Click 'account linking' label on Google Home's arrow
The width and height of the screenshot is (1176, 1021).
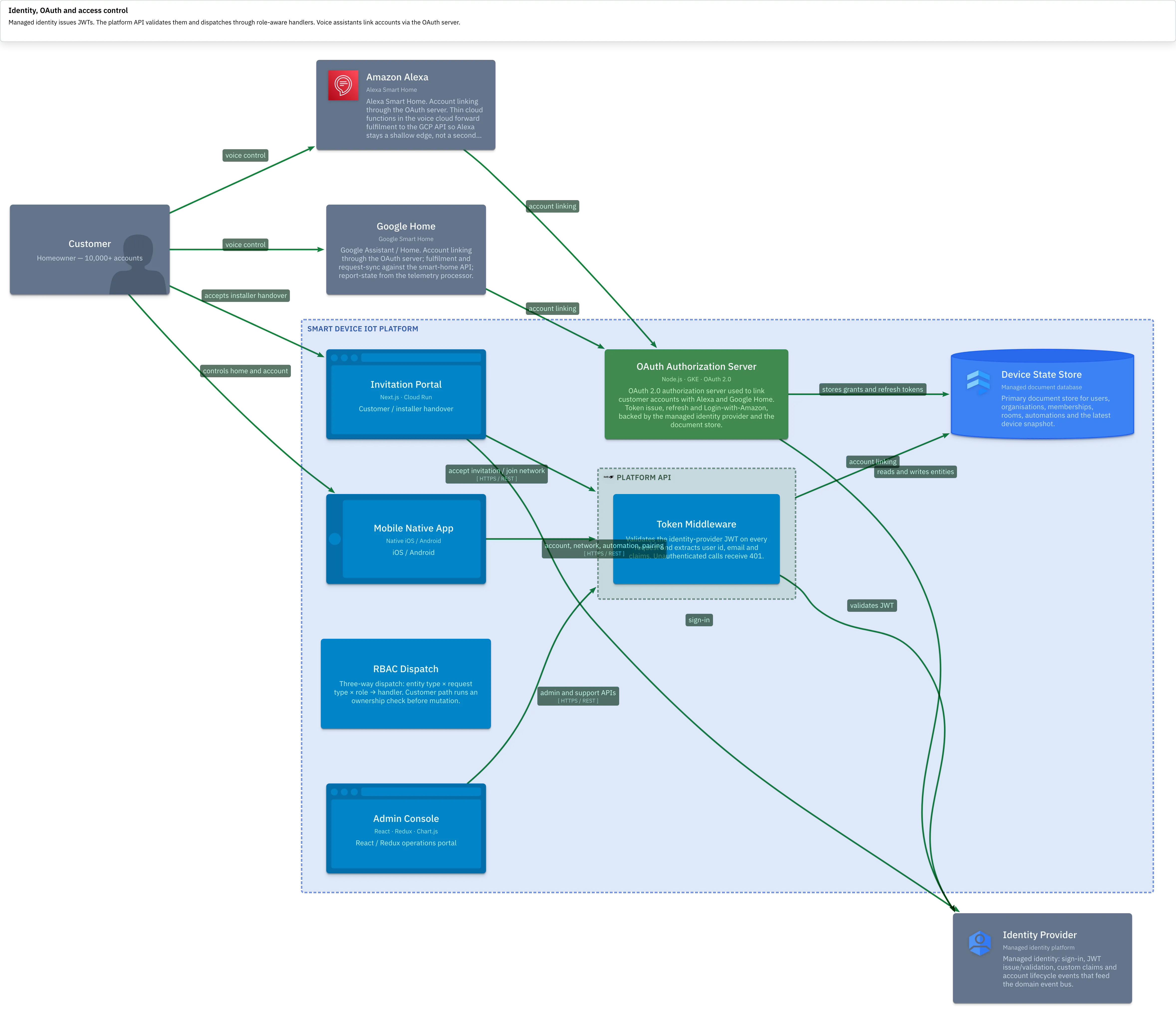(552, 309)
